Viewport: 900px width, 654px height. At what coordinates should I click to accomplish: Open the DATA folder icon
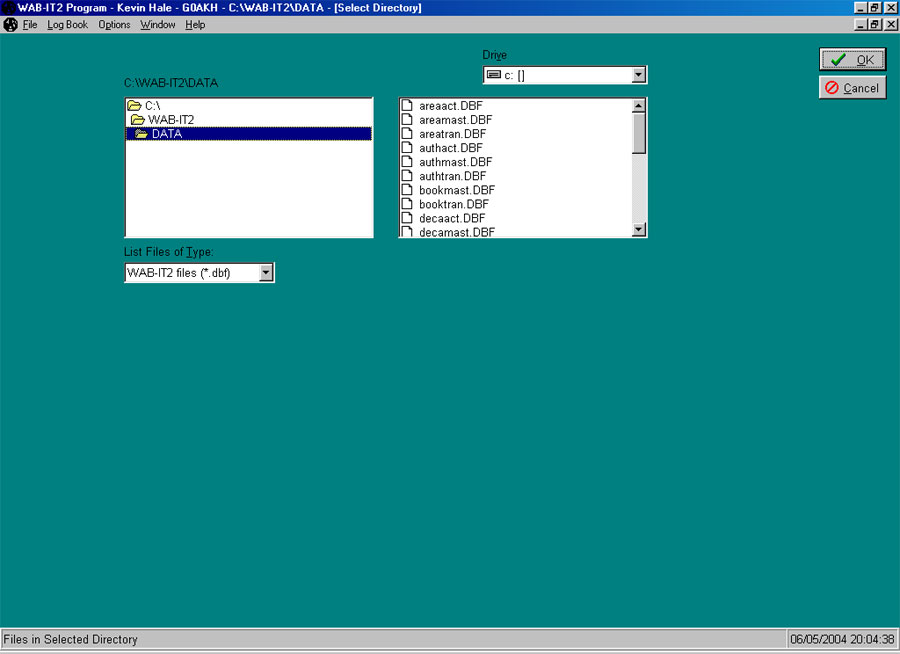click(x=140, y=133)
